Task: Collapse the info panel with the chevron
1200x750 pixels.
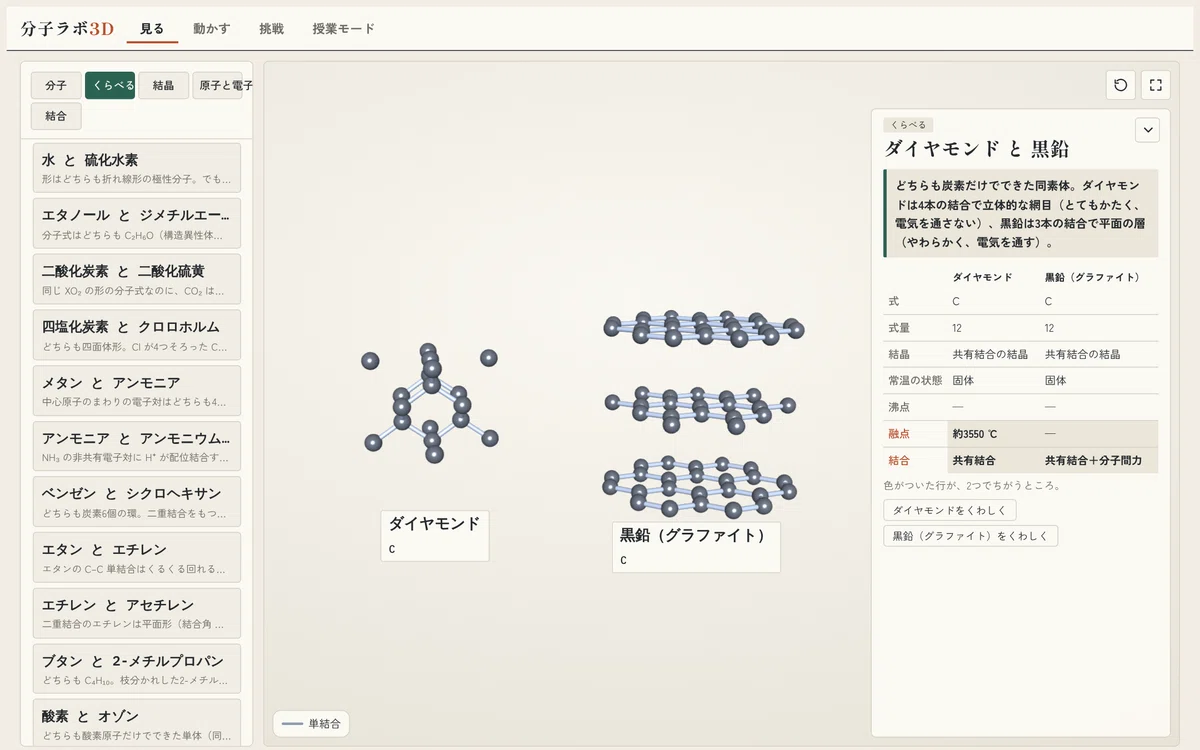Action: coord(1147,130)
